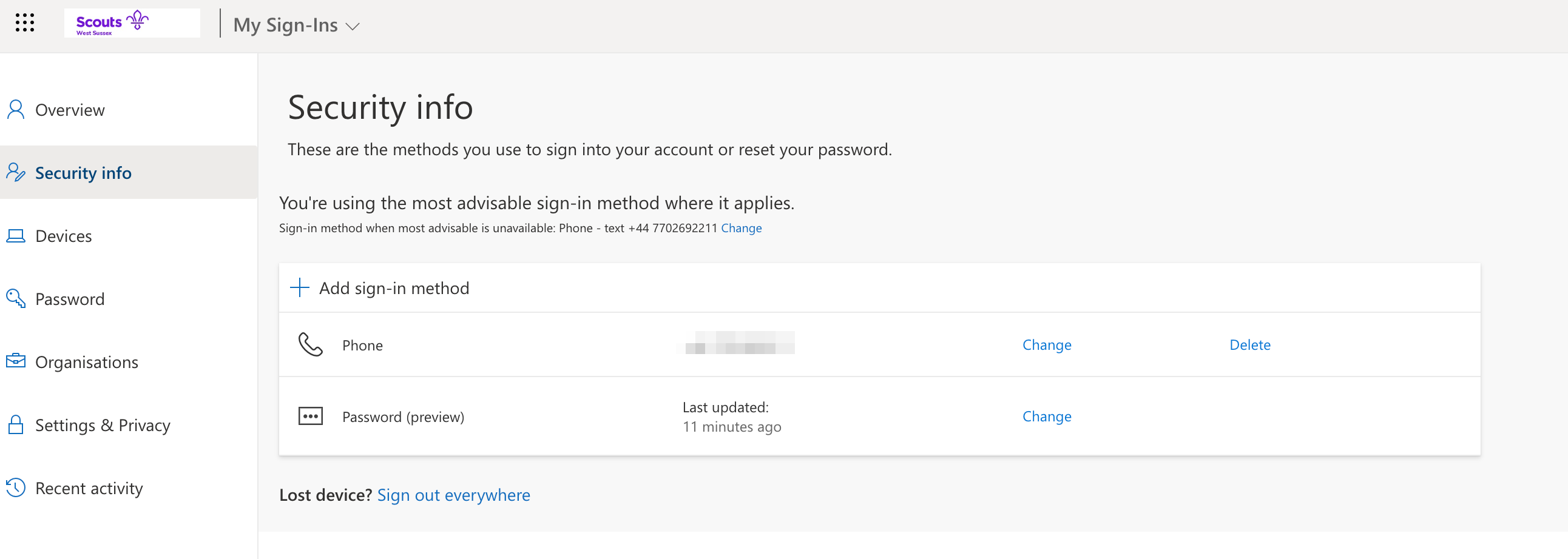This screenshot has height=559, width=1568.
Task: Expand the My Sign-Ins dropdown chevron
Action: 353,26
